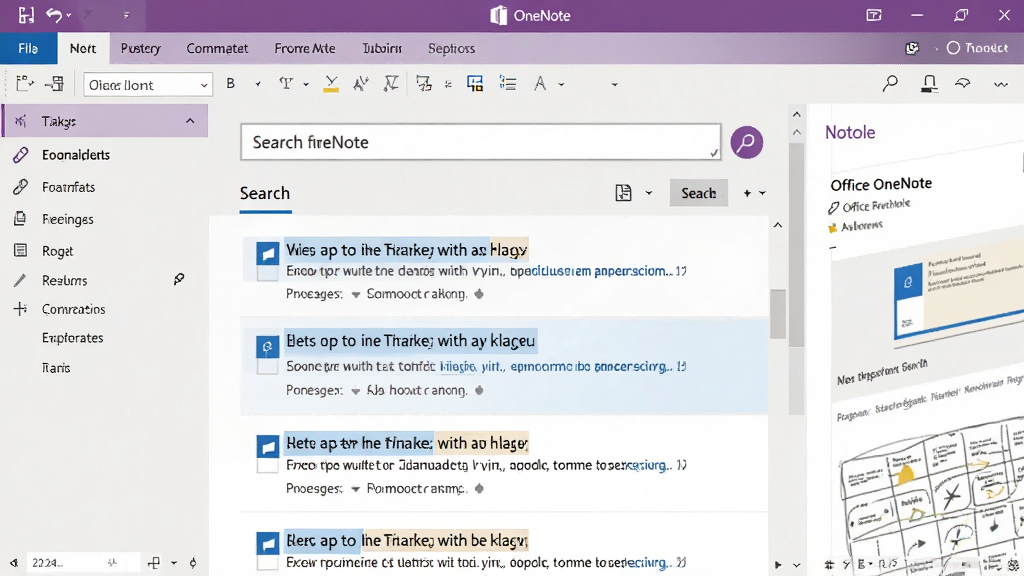This screenshot has width=1024, height=576.
Task: Select the Search tab above results
Action: (264, 193)
